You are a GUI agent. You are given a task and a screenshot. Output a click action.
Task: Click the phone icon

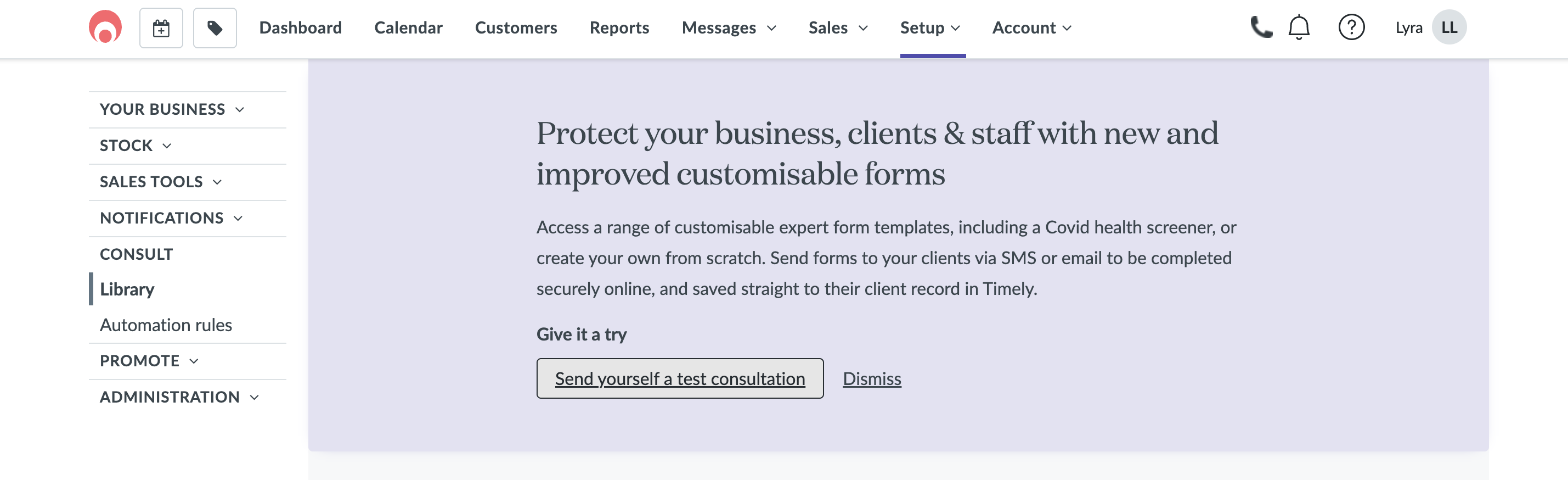[1262, 27]
